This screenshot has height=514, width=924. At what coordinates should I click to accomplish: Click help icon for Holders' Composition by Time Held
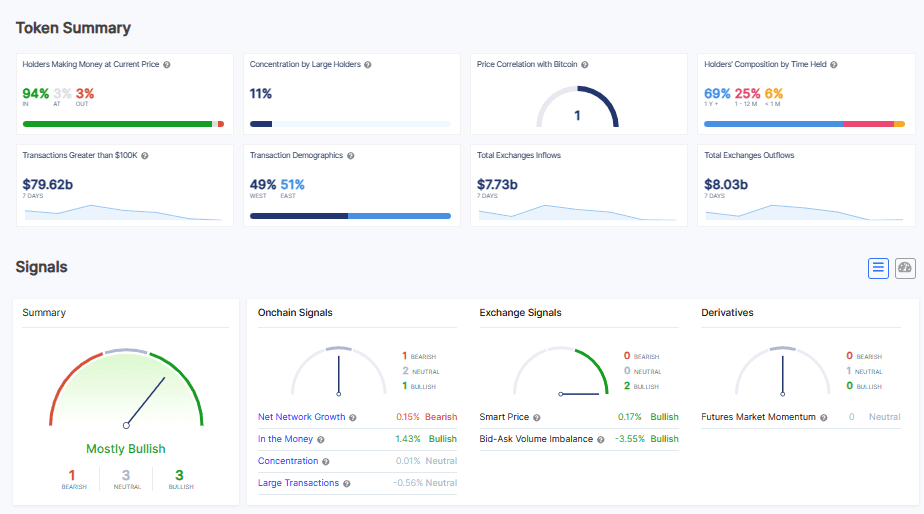tap(834, 65)
